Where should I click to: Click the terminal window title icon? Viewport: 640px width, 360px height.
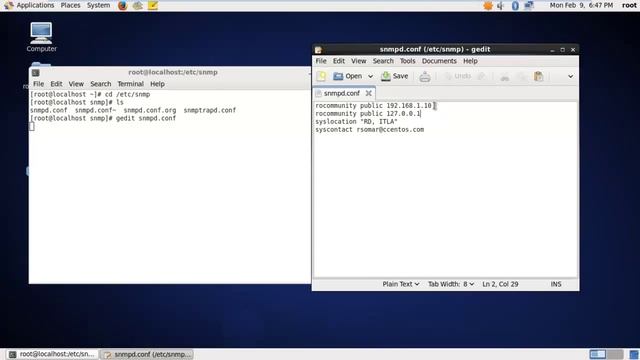point(36,73)
